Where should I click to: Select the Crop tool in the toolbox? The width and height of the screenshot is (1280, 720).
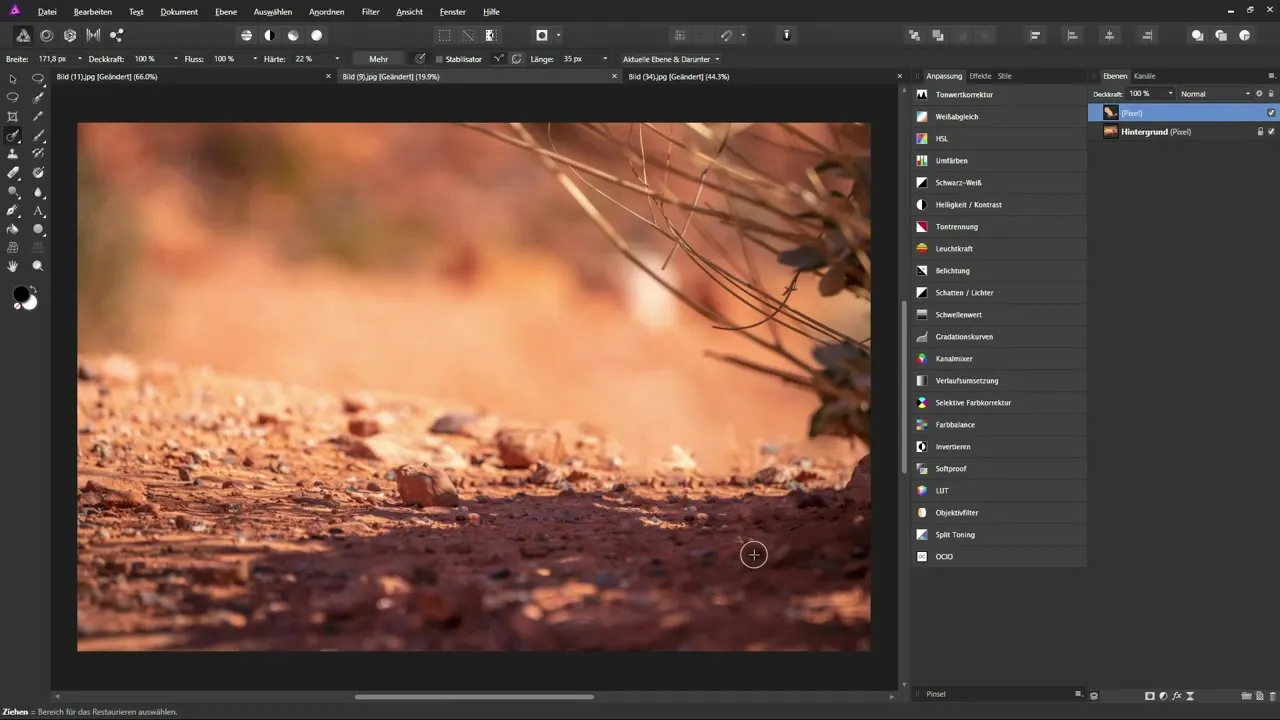point(13,116)
